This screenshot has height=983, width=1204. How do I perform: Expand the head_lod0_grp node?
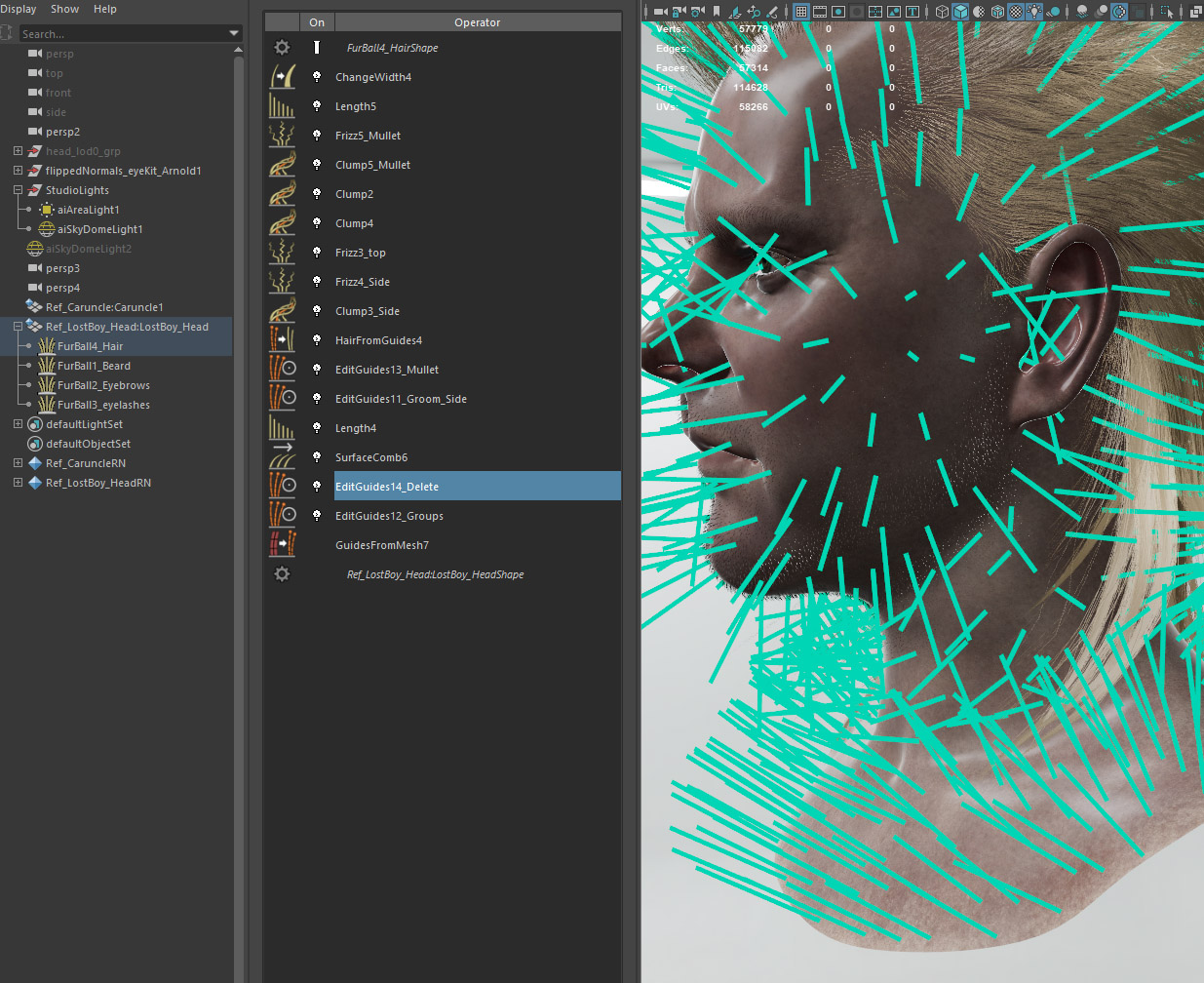pyautogui.click(x=18, y=151)
